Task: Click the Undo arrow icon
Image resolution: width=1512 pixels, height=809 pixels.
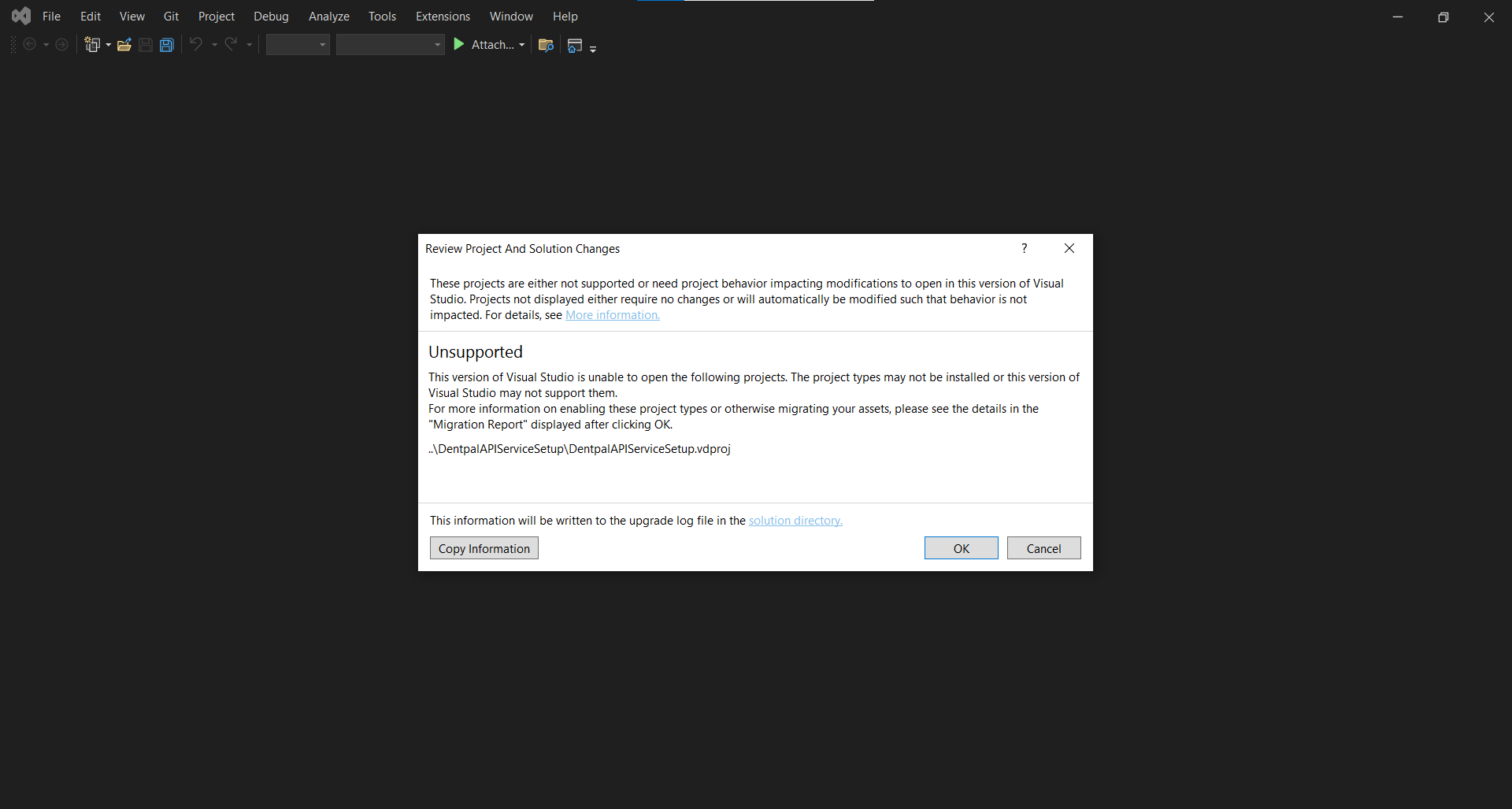Action: click(x=196, y=44)
